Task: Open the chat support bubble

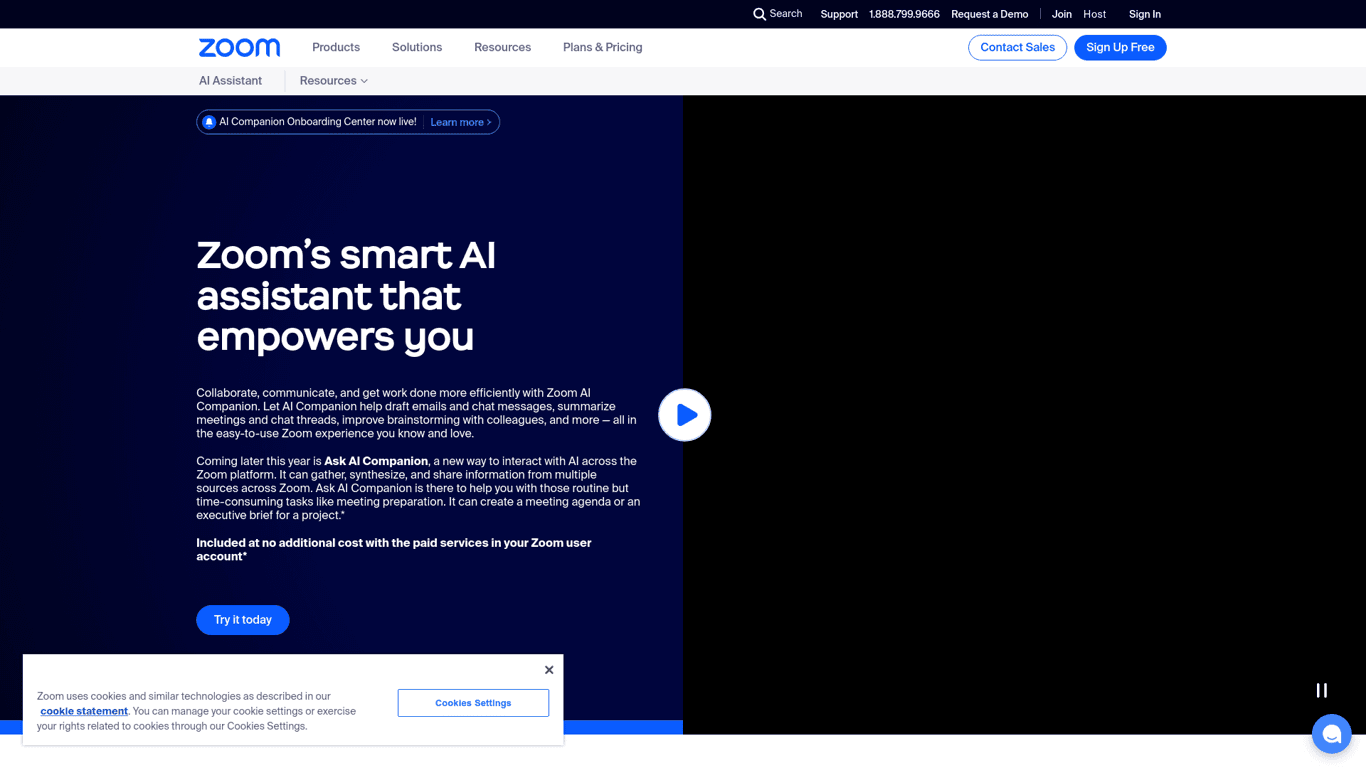Action: point(1331,733)
